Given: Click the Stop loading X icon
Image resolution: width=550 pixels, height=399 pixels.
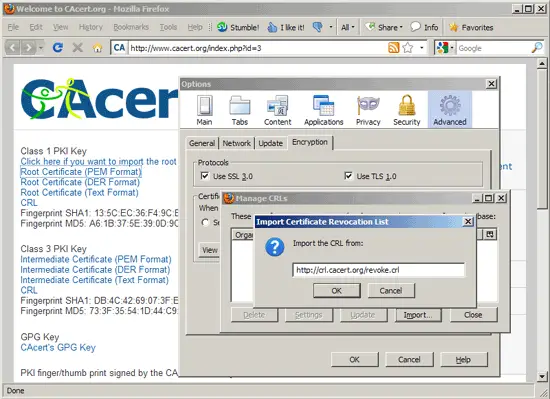Looking at the screenshot, I should pyautogui.click(x=78, y=47).
